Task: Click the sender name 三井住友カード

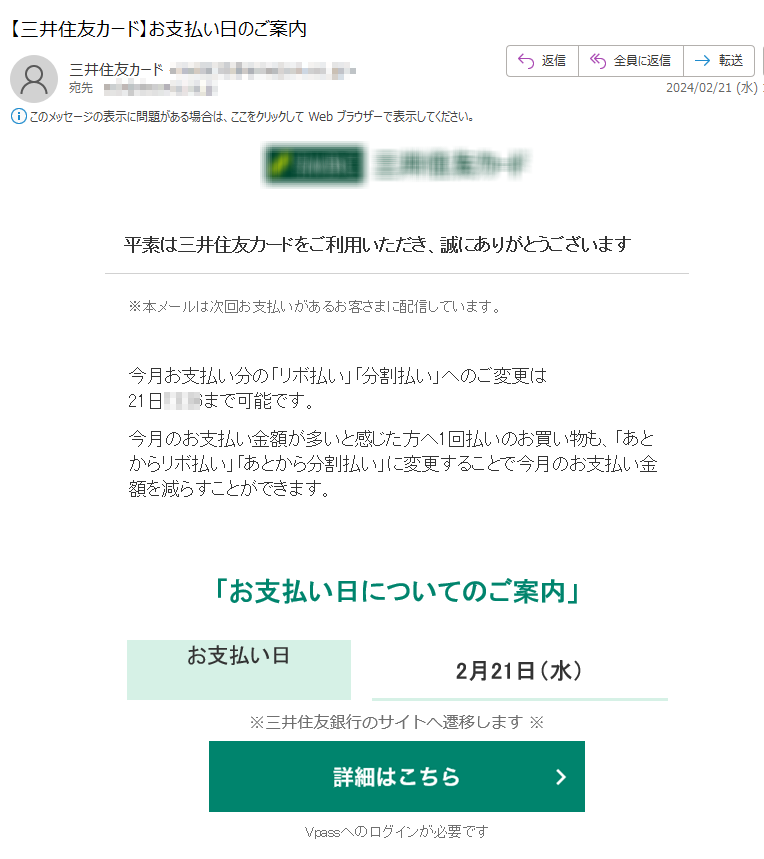Action: point(116,70)
